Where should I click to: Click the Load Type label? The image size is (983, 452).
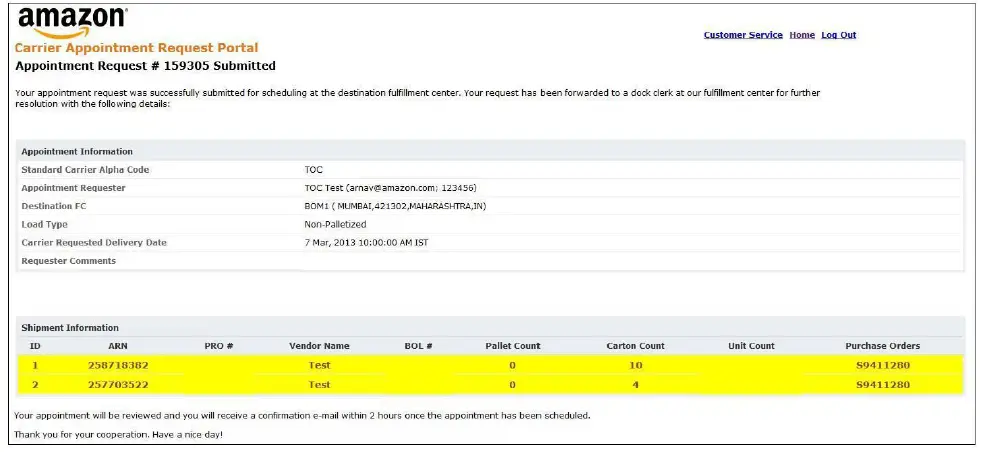coord(45,224)
